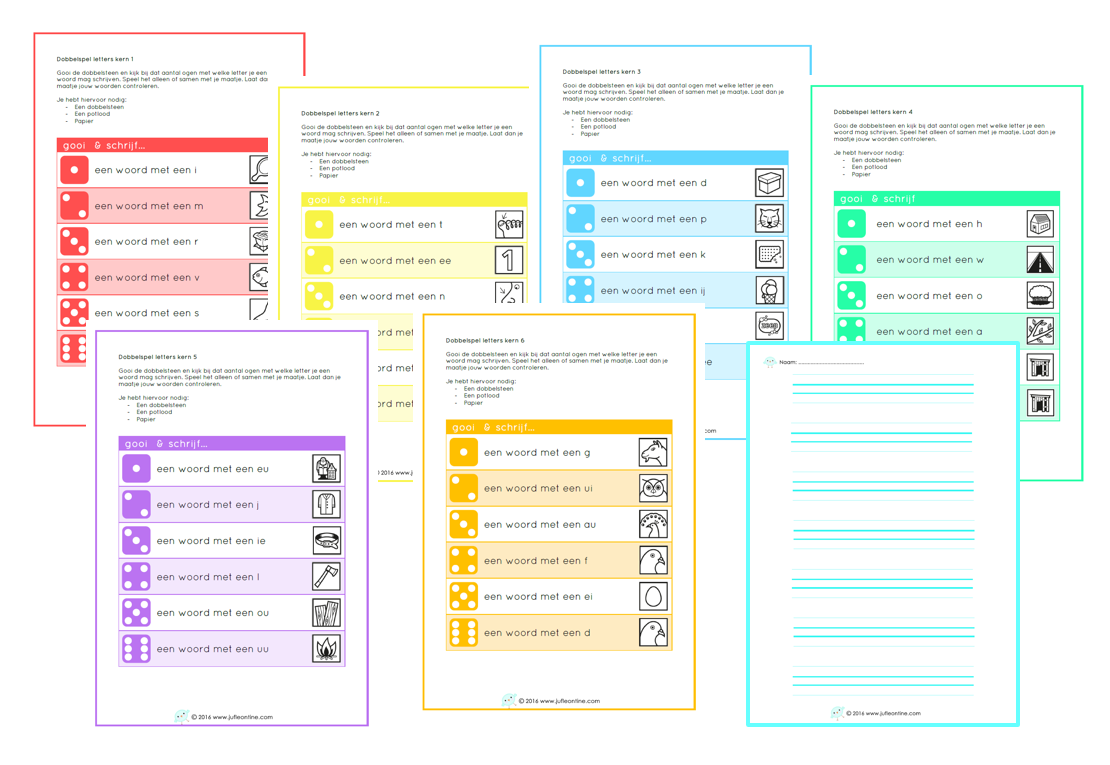Select the 'Dobbelspel letters kern 1' title
The height and width of the screenshot is (765, 1110).
95,59
